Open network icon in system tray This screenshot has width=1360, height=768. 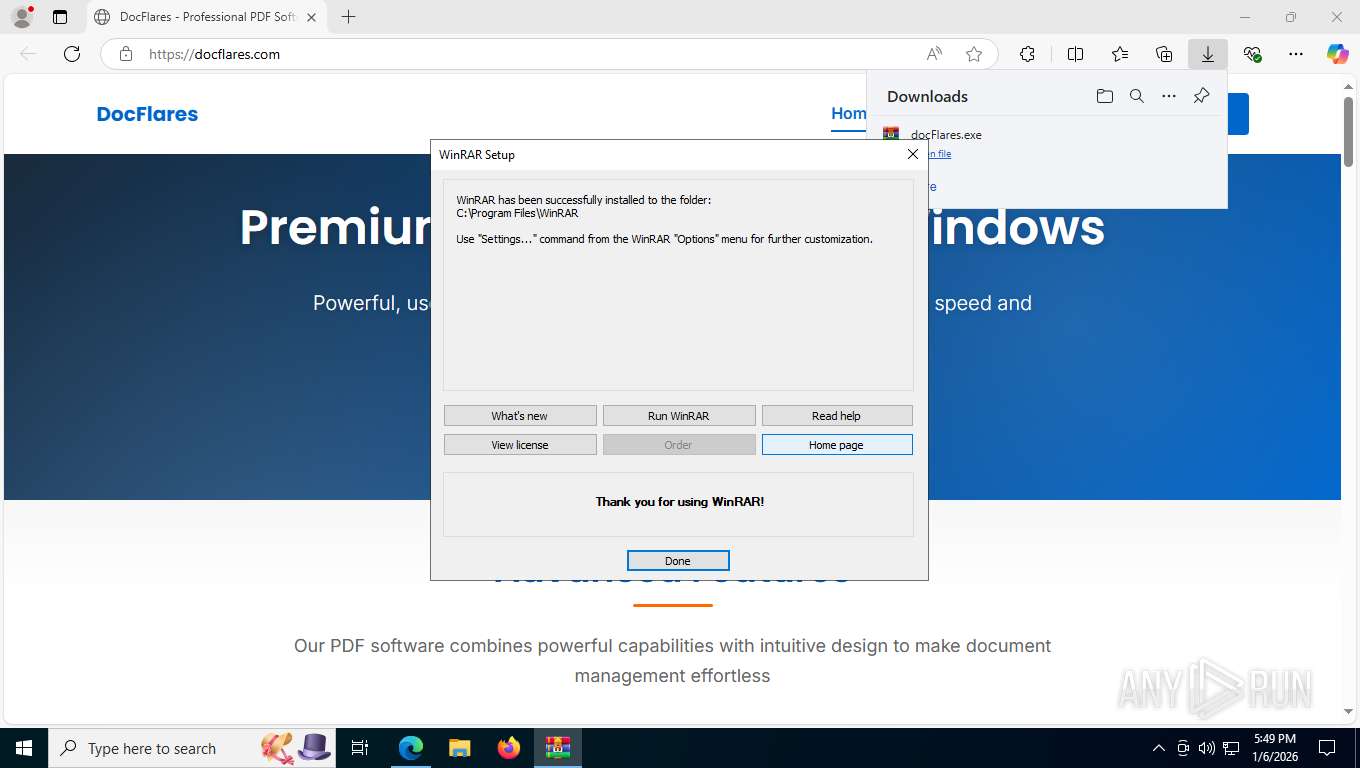coord(1231,748)
